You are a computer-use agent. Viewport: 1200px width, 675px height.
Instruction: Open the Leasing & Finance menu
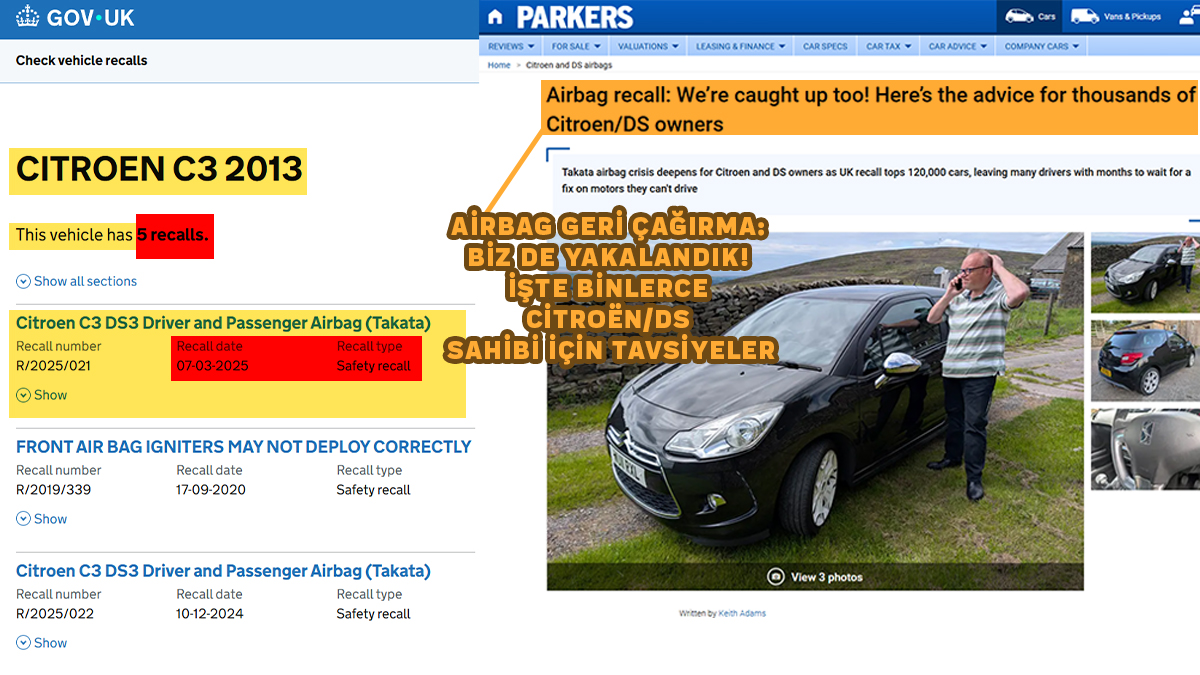tap(740, 46)
